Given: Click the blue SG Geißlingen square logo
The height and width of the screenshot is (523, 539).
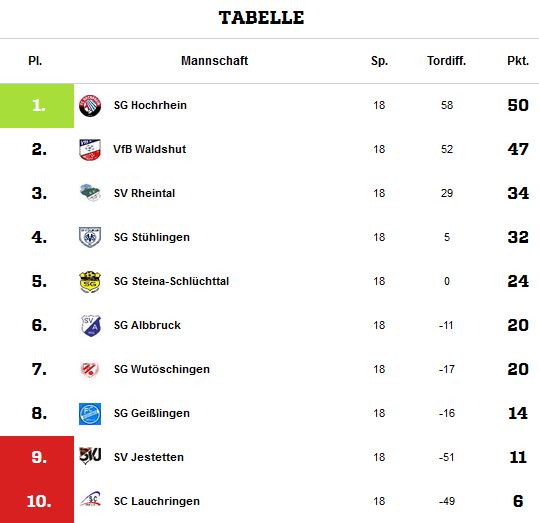Looking at the screenshot, I should [90, 414].
